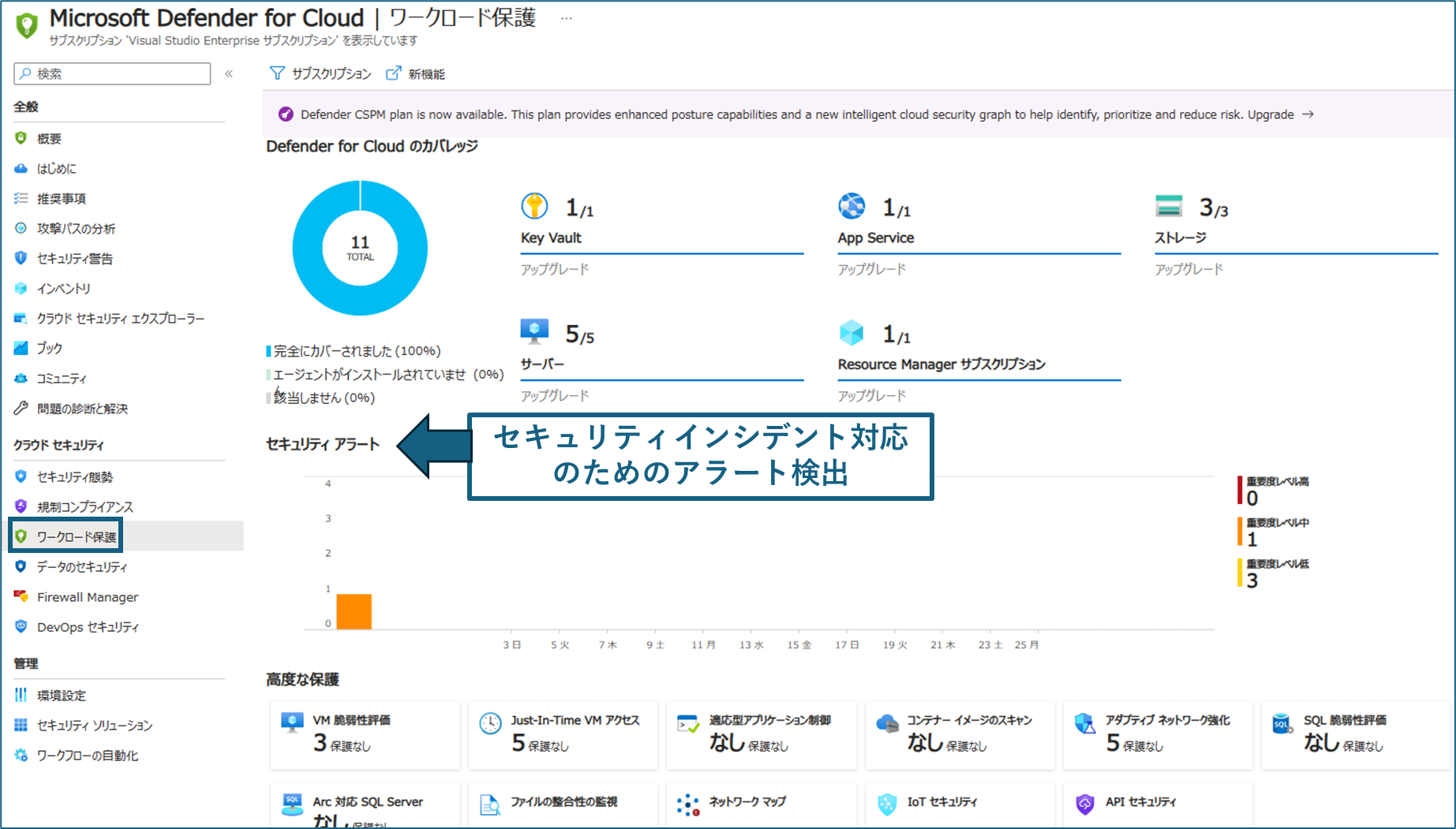The width and height of the screenshot is (1456, 829).
Task: Click the セキュリティ ソリューション grid icon
Action: point(21,725)
